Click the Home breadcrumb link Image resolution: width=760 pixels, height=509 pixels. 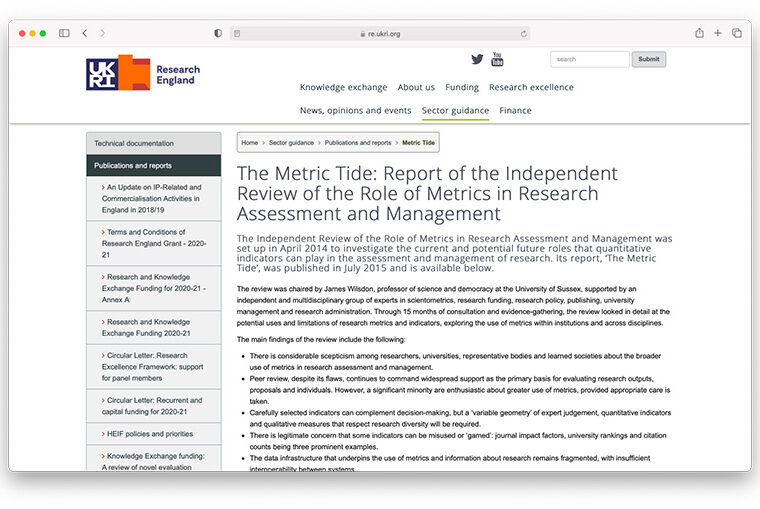pyautogui.click(x=250, y=143)
